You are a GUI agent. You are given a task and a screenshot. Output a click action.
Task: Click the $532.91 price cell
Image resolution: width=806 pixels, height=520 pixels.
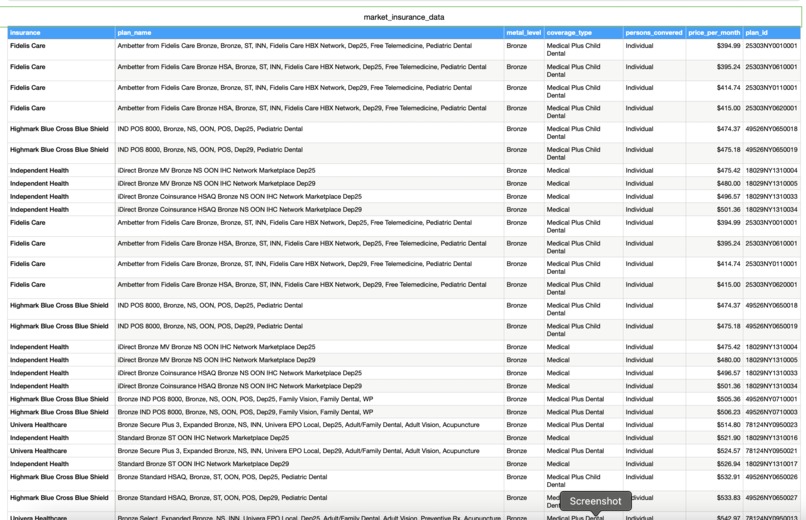tap(728, 477)
